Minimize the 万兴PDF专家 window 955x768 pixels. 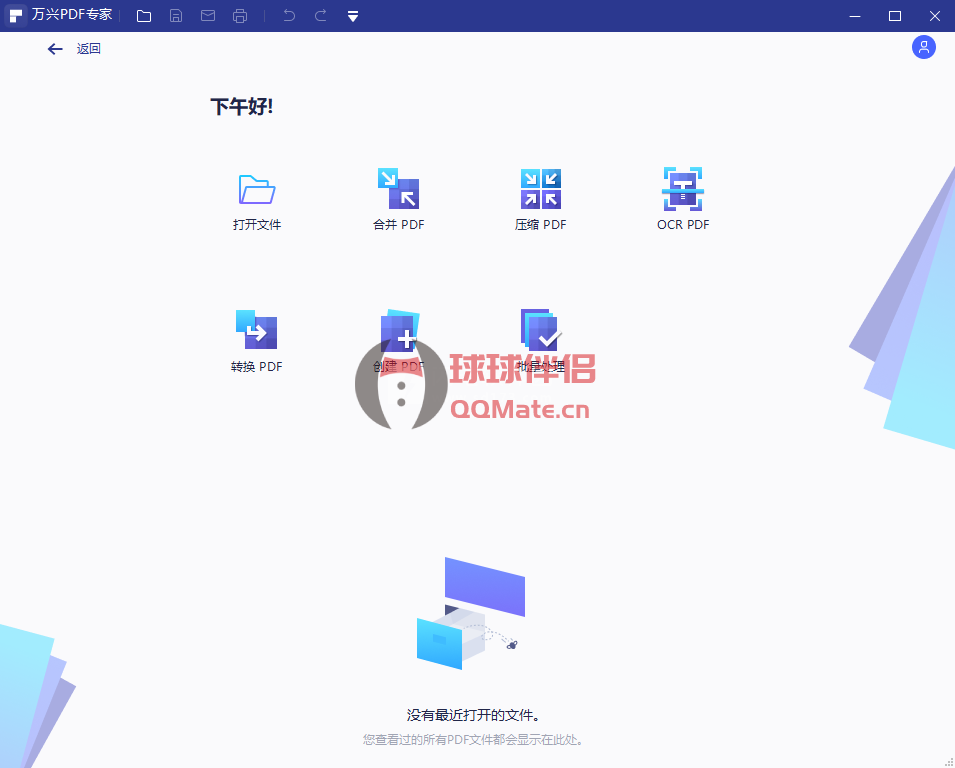point(855,16)
